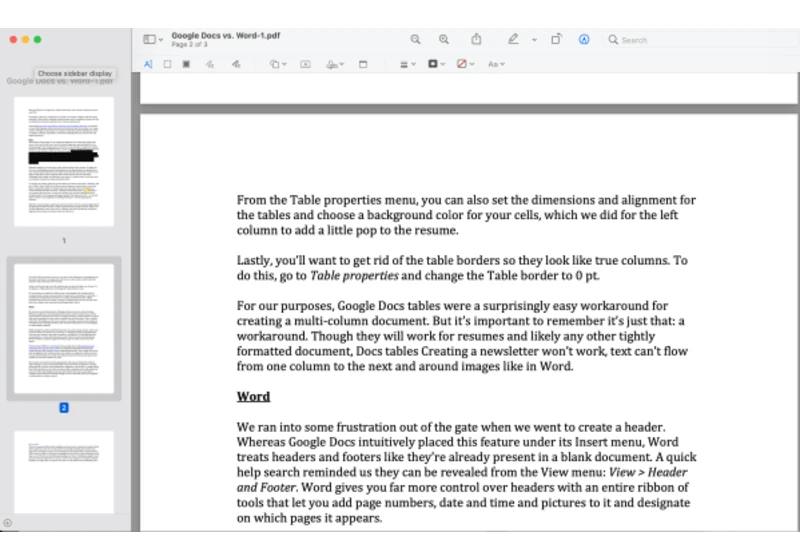
Task: Select the Highlight pen tool
Action: [x=513, y=39]
